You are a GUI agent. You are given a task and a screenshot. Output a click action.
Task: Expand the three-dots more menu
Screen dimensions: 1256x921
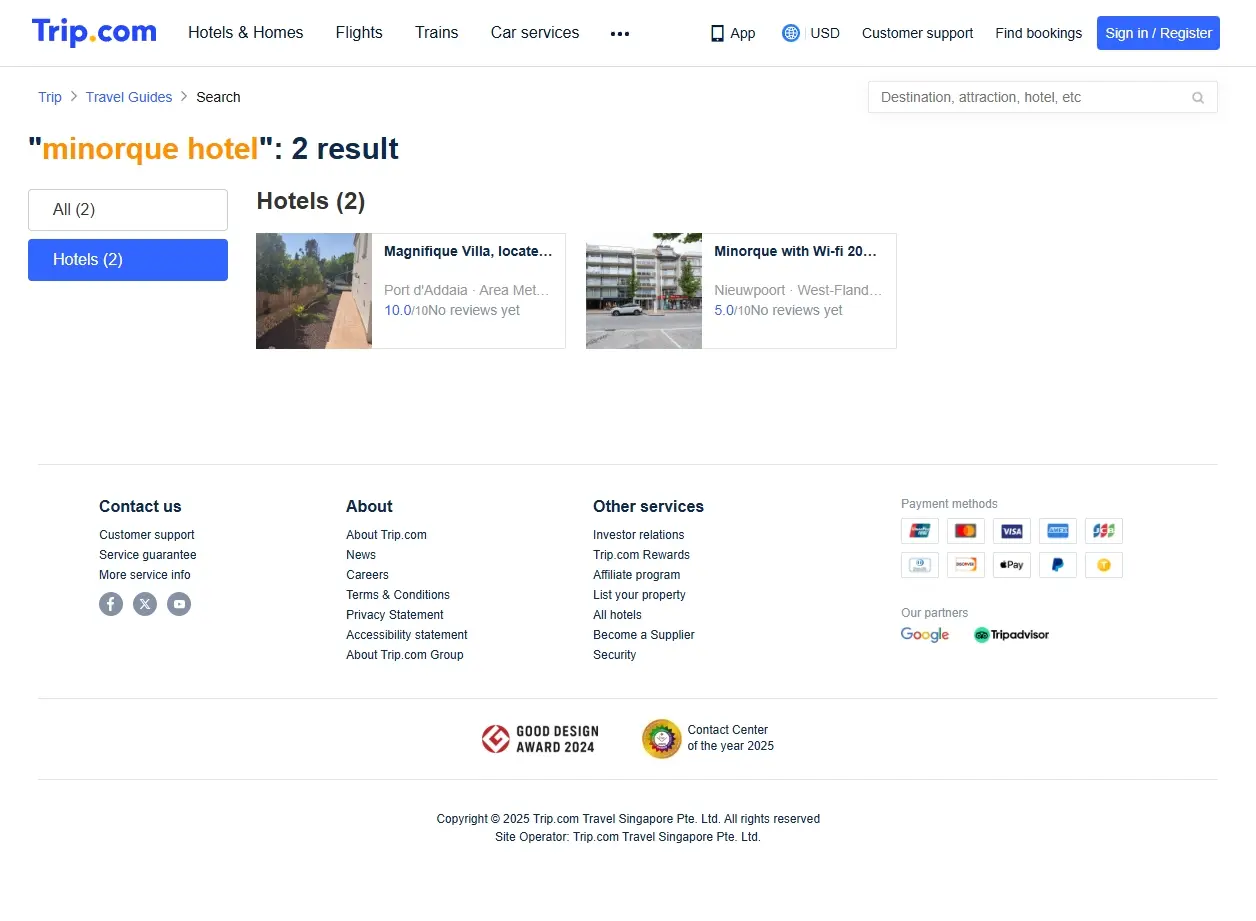tap(620, 33)
